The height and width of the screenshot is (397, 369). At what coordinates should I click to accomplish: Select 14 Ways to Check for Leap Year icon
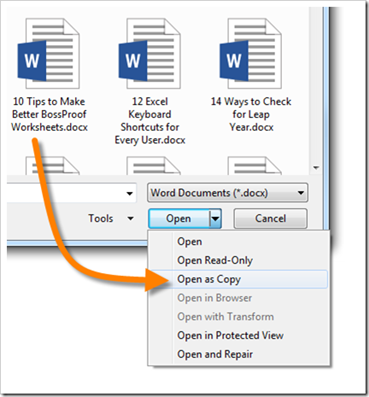click(251, 53)
